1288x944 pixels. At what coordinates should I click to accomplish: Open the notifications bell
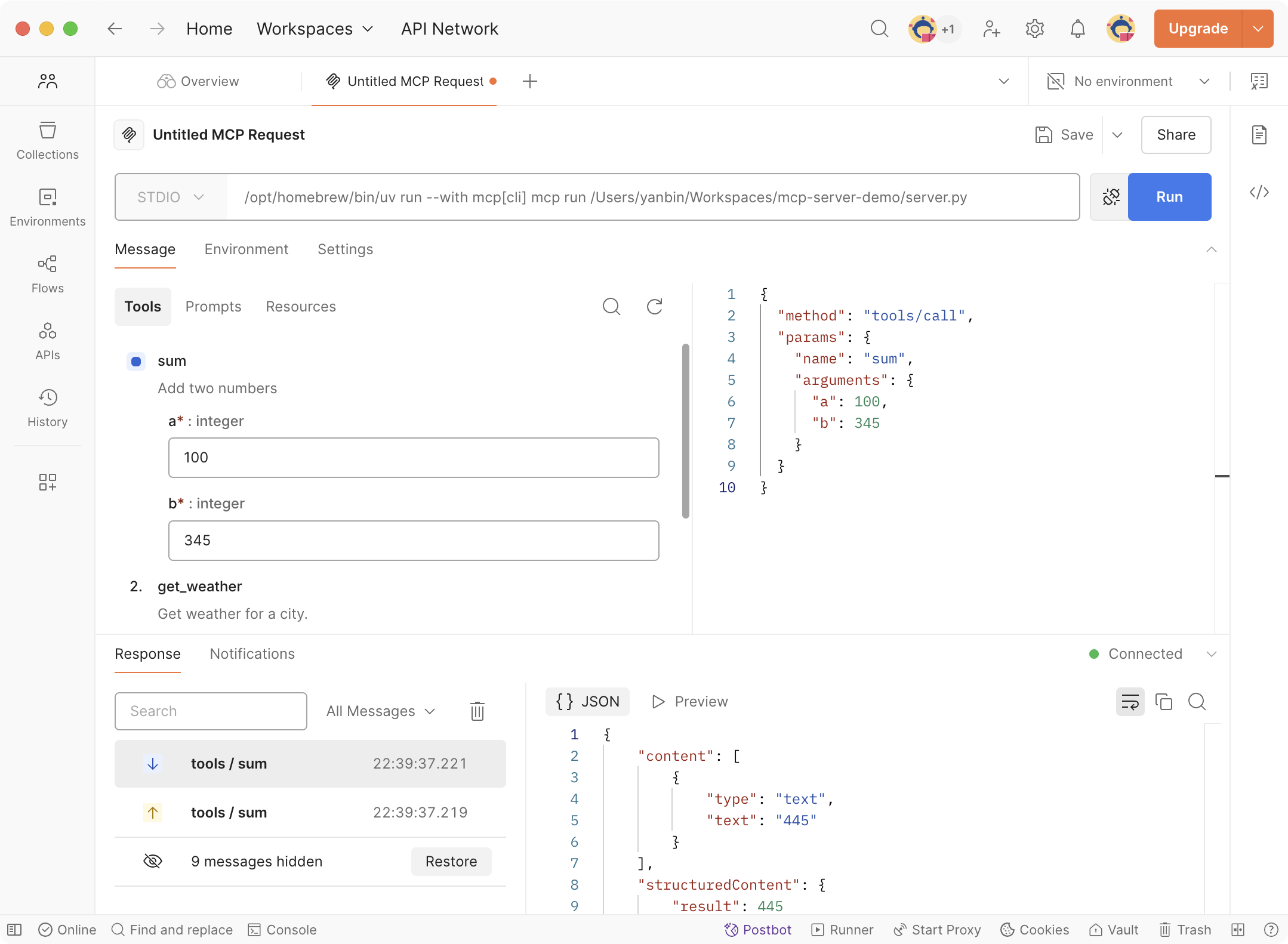click(x=1077, y=29)
